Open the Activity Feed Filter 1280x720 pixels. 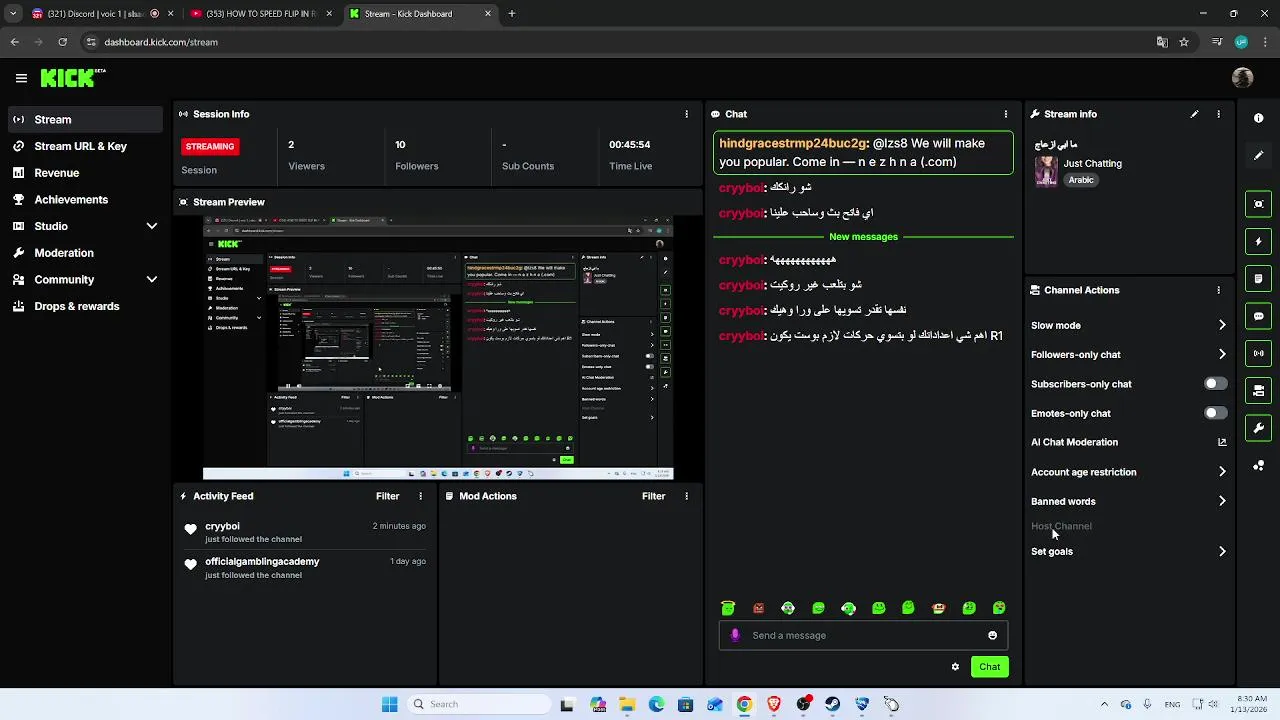pos(387,496)
